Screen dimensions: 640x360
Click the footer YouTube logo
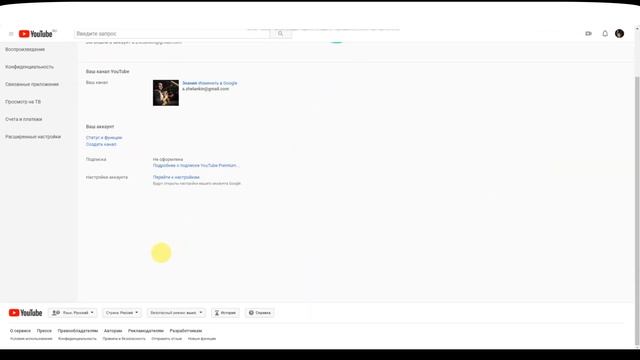tap(25, 313)
